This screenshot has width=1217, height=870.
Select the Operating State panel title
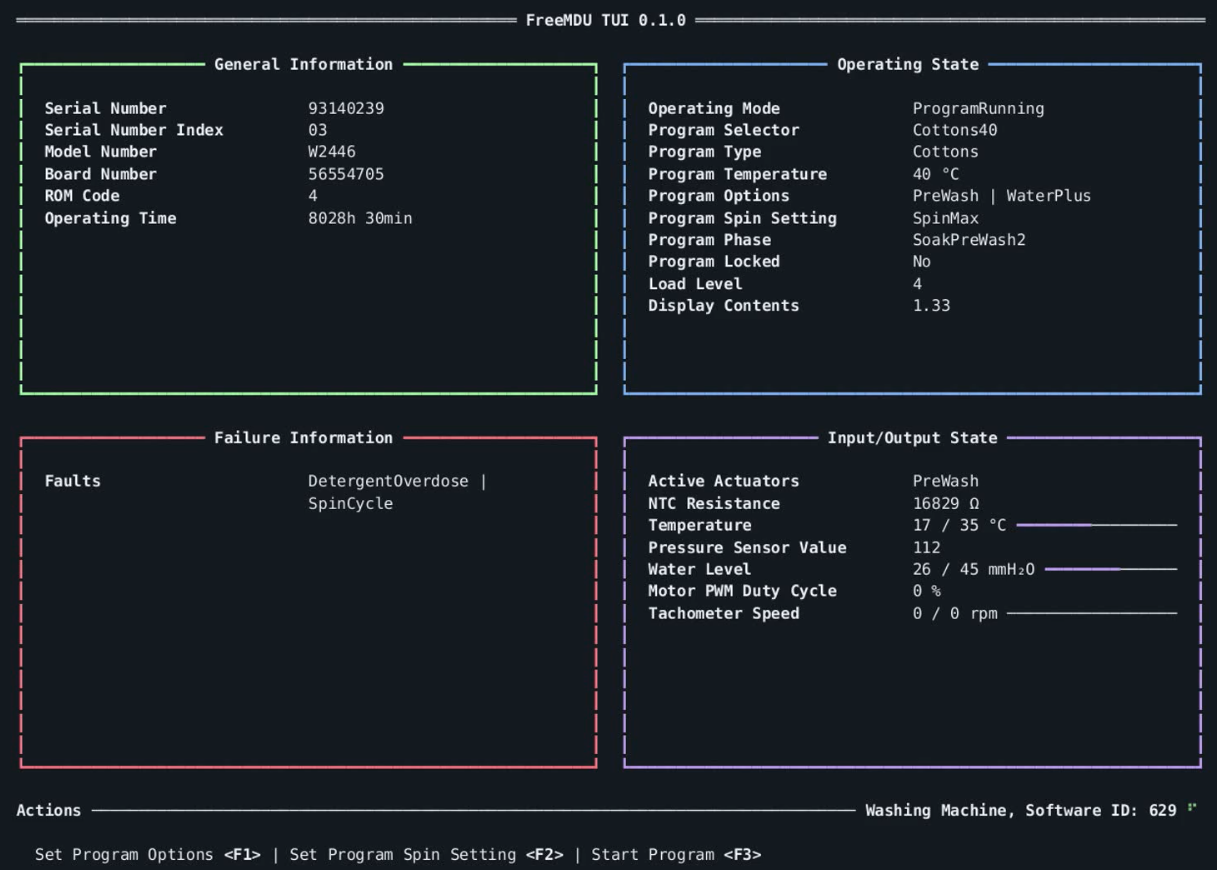(908, 64)
